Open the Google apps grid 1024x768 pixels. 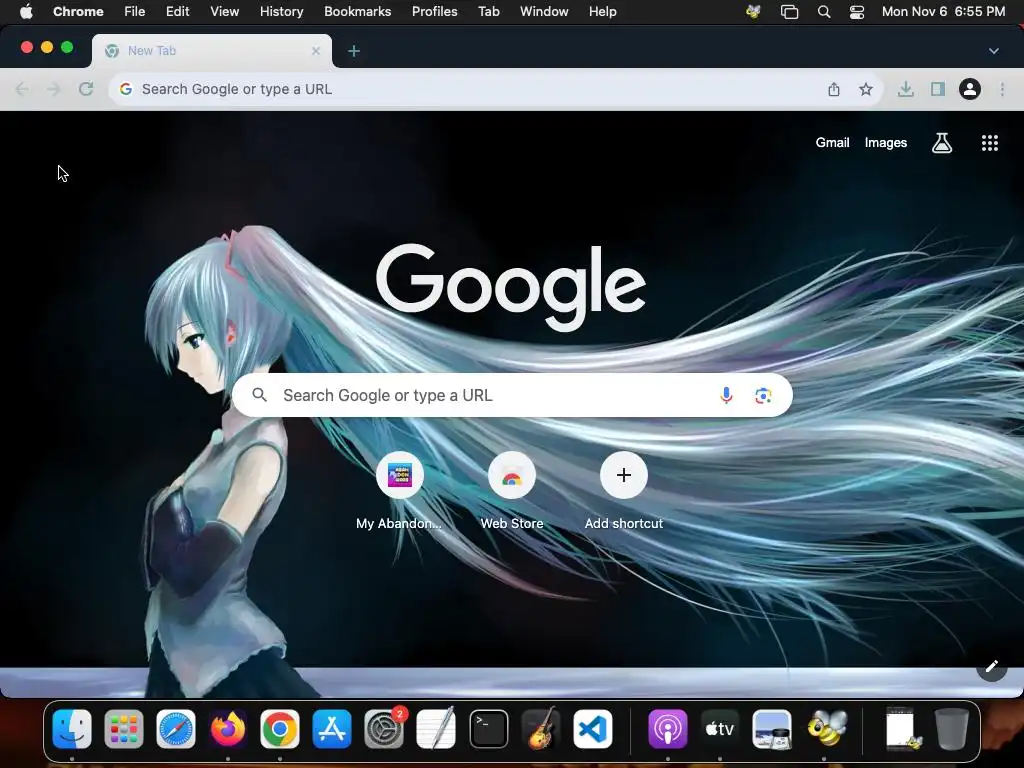click(990, 142)
